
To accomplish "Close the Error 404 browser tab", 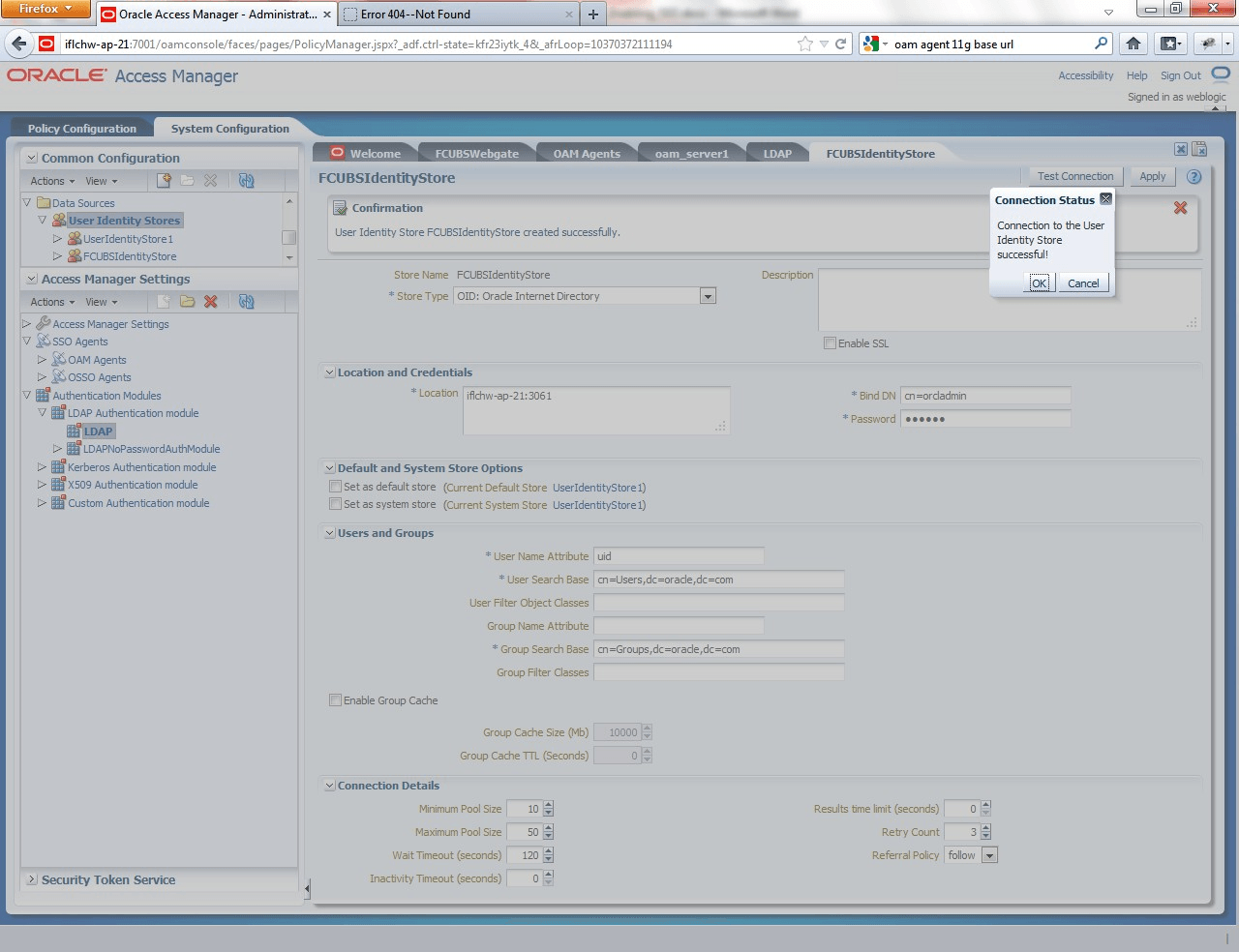I will coord(569,15).
